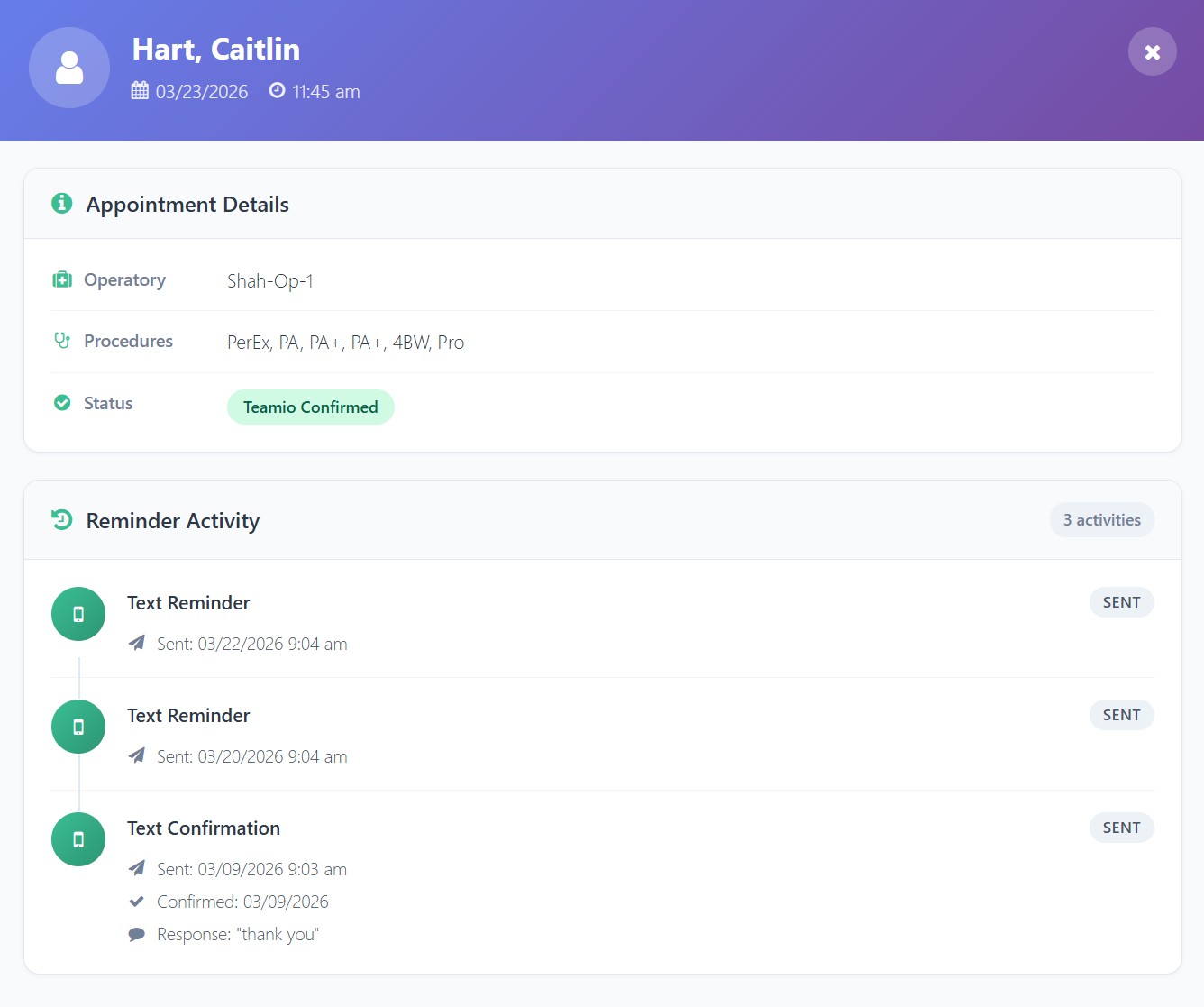This screenshot has height=1007, width=1204.
Task: Click the calendar icon beside 03/23/2026
Action: [x=140, y=91]
